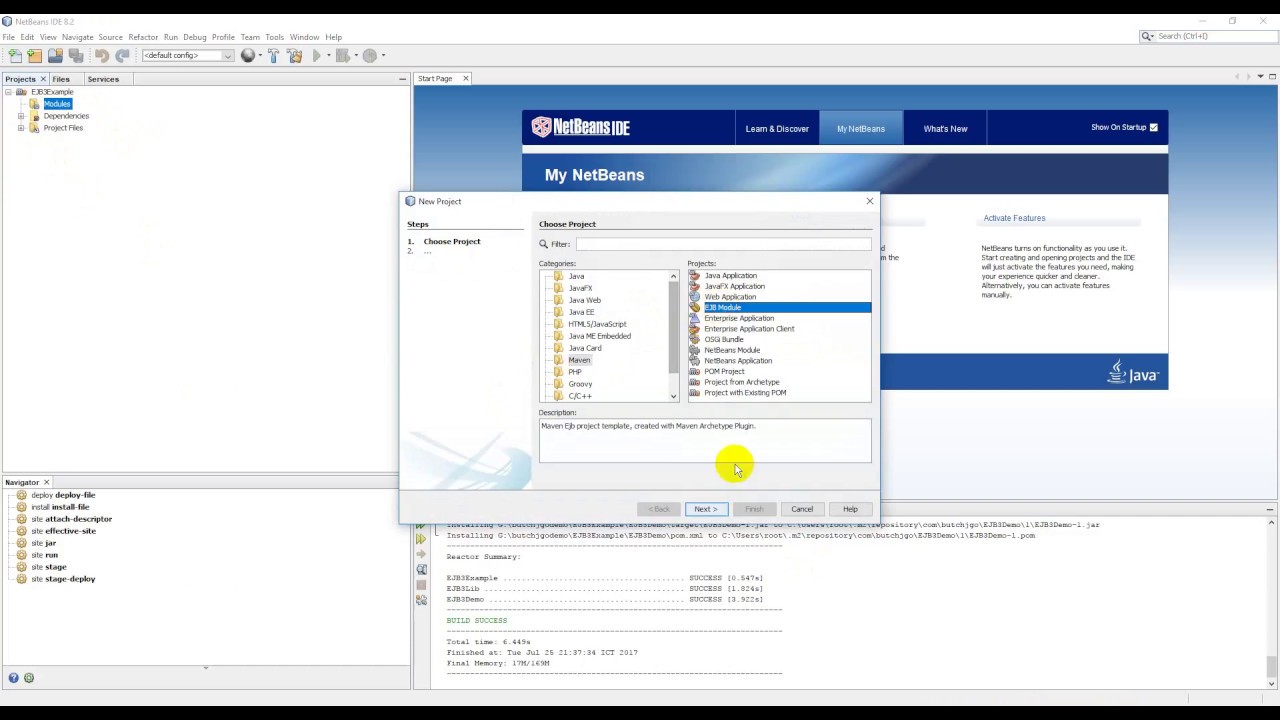
Task: Click the Help button in New Project
Action: 850,509
